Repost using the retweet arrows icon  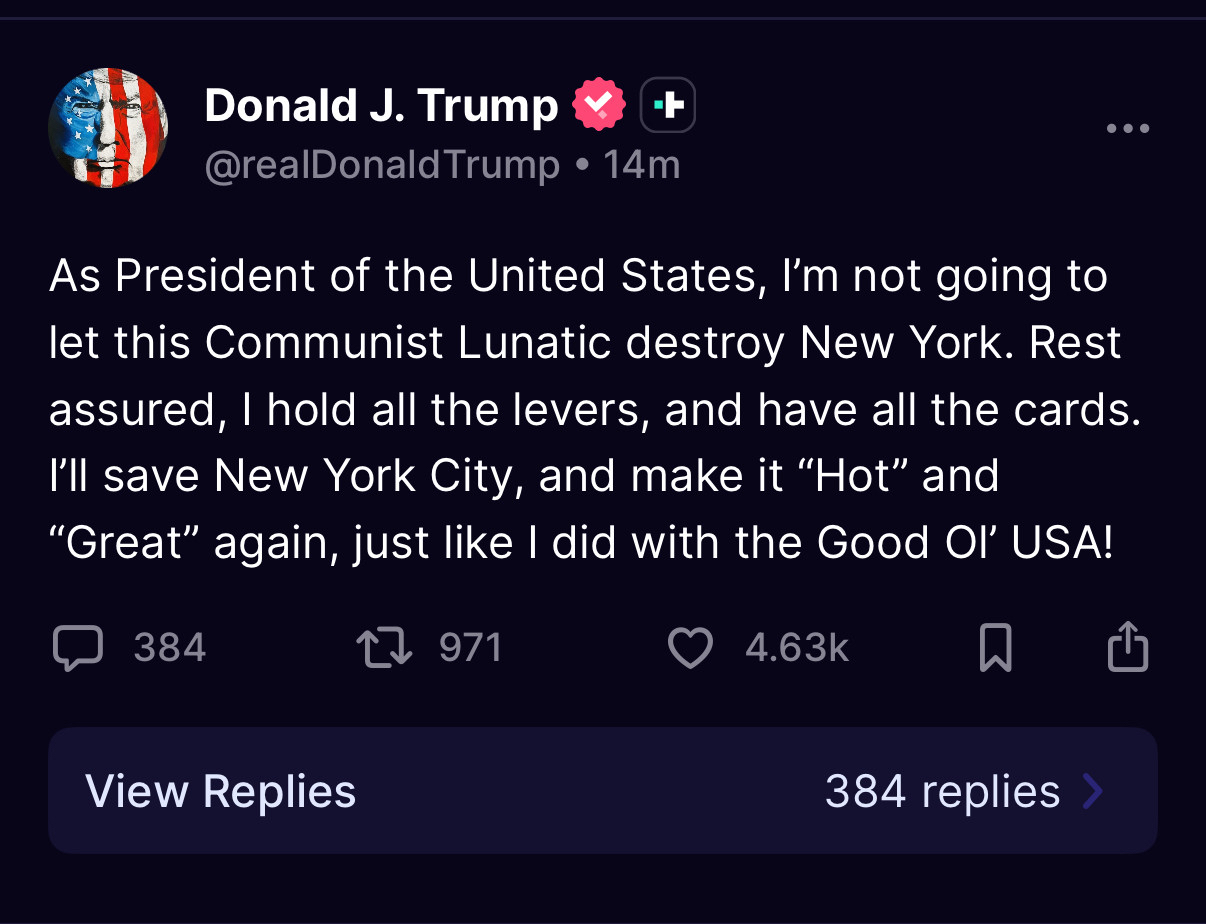point(385,648)
